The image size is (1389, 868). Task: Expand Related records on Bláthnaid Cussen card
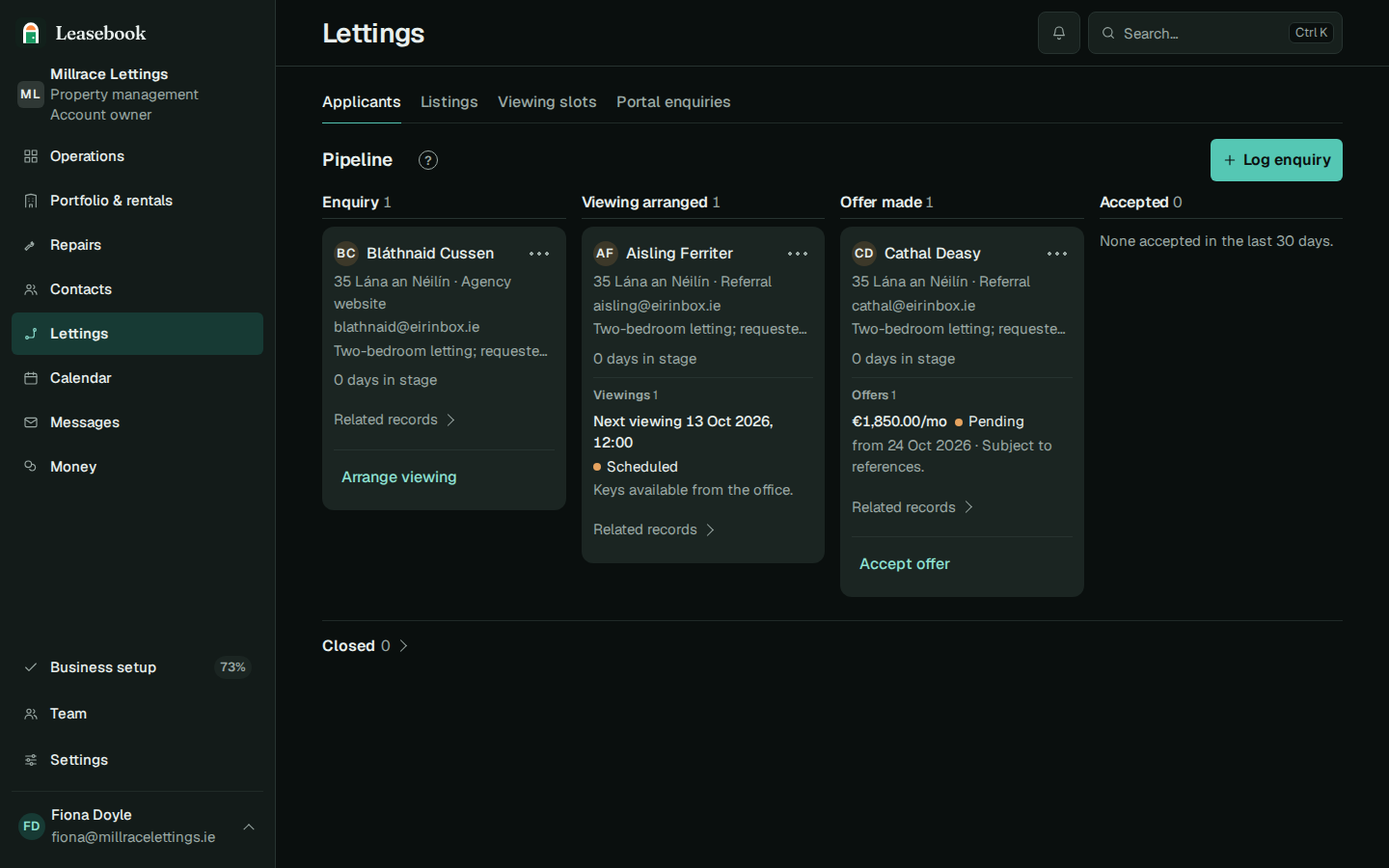coord(395,420)
